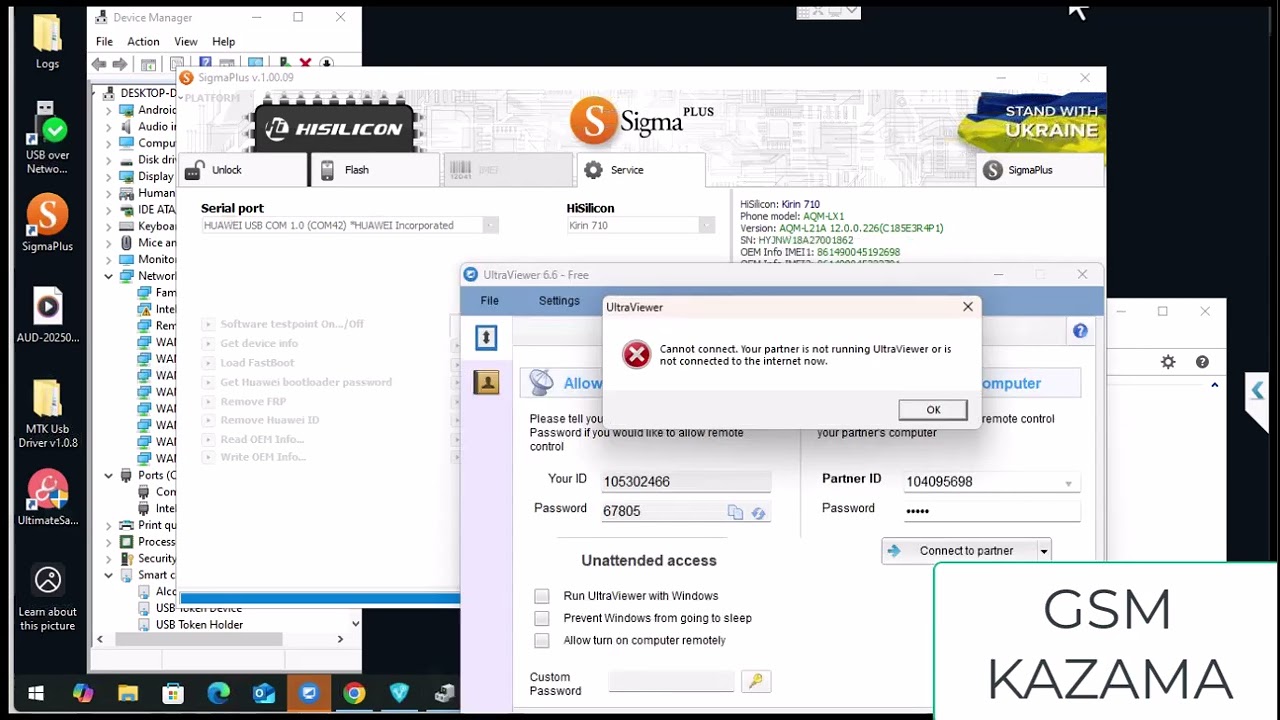Open the Logs folder on desktop

(x=47, y=42)
